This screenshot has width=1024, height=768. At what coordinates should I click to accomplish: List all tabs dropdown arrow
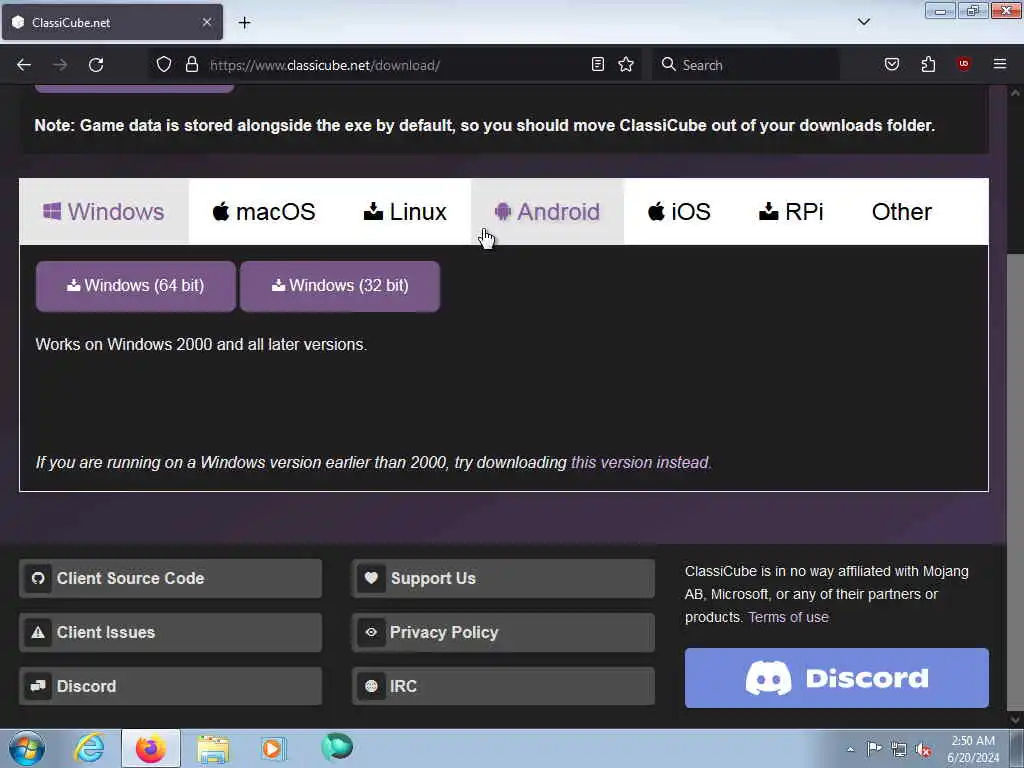(863, 22)
